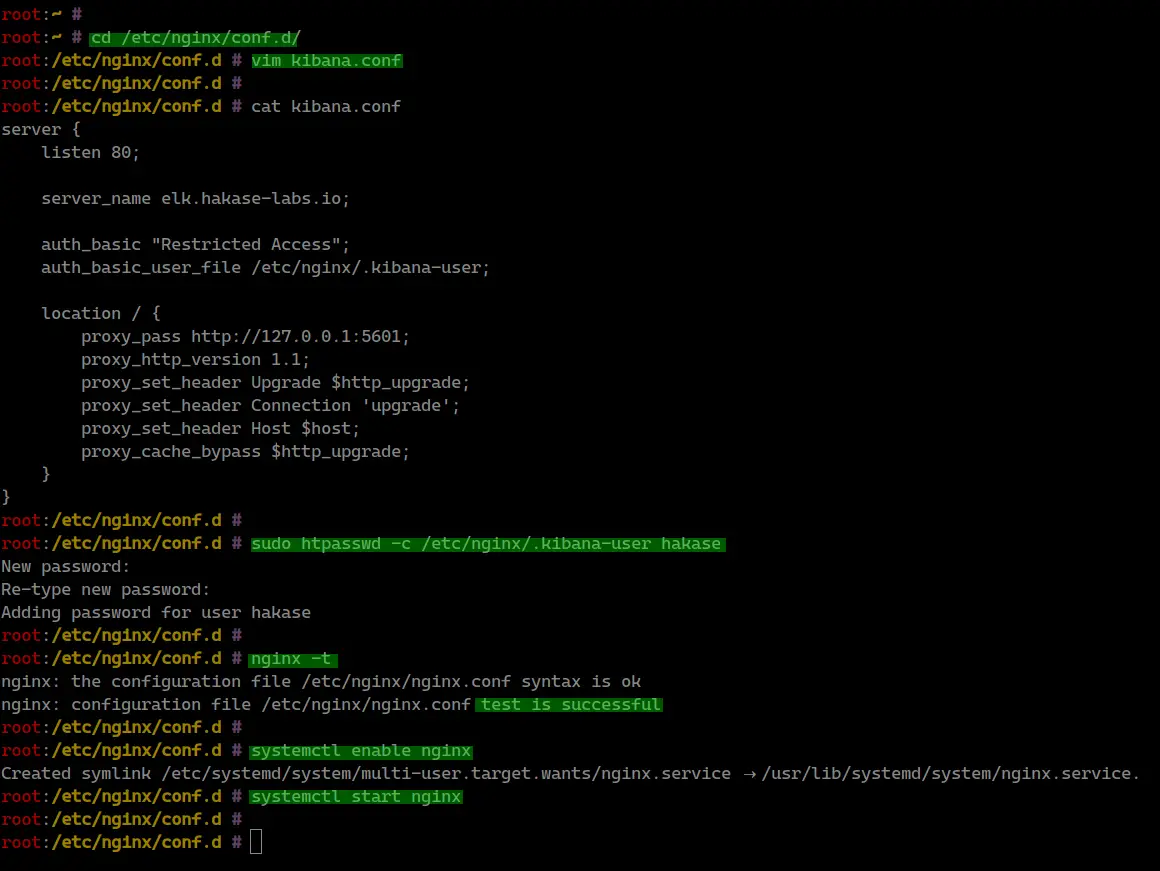Viewport: 1160px width, 871px height.
Task: Click the 'New password:' prompt line
Action: (65, 567)
